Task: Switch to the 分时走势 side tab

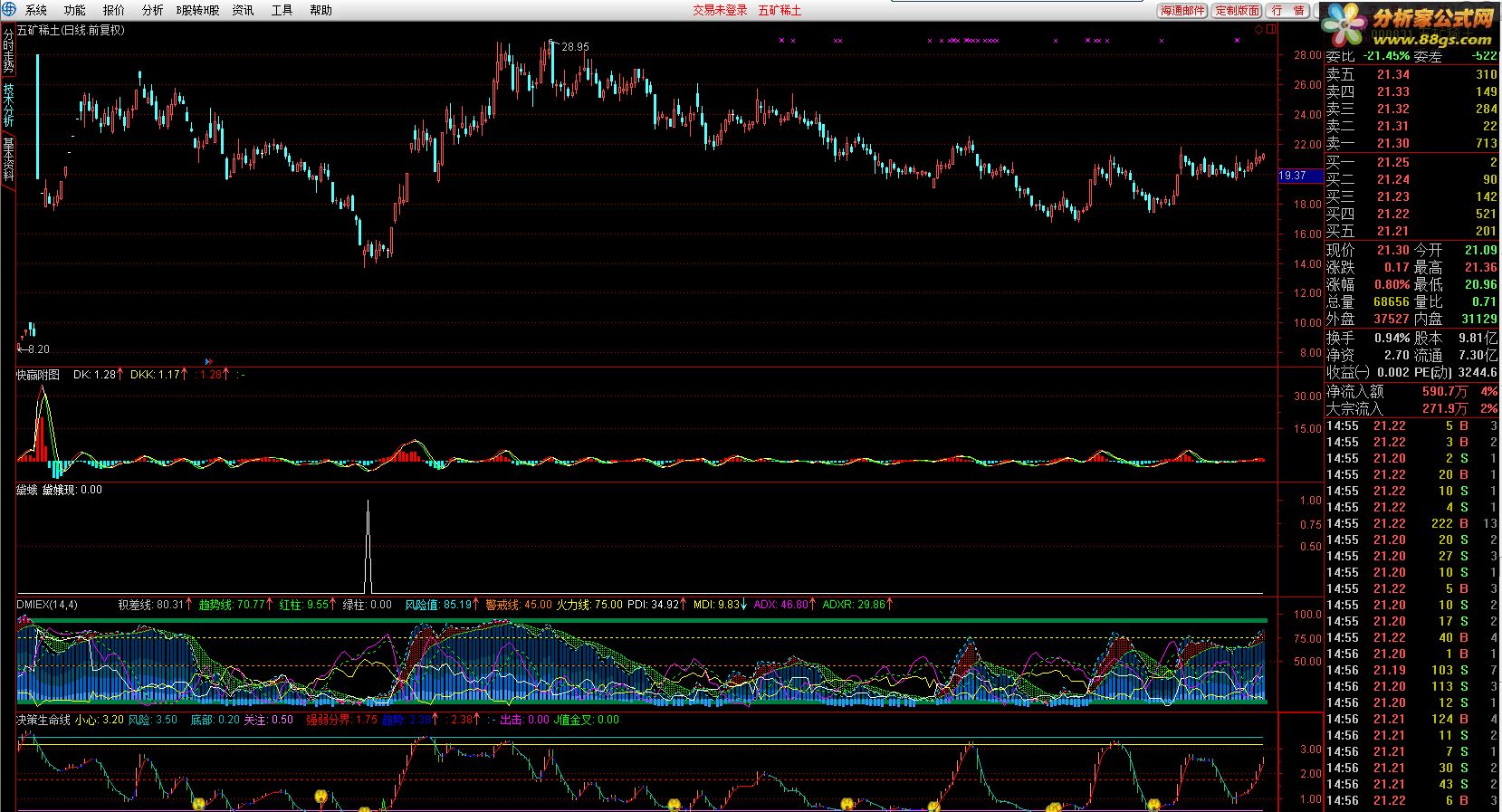Action: 8,52
